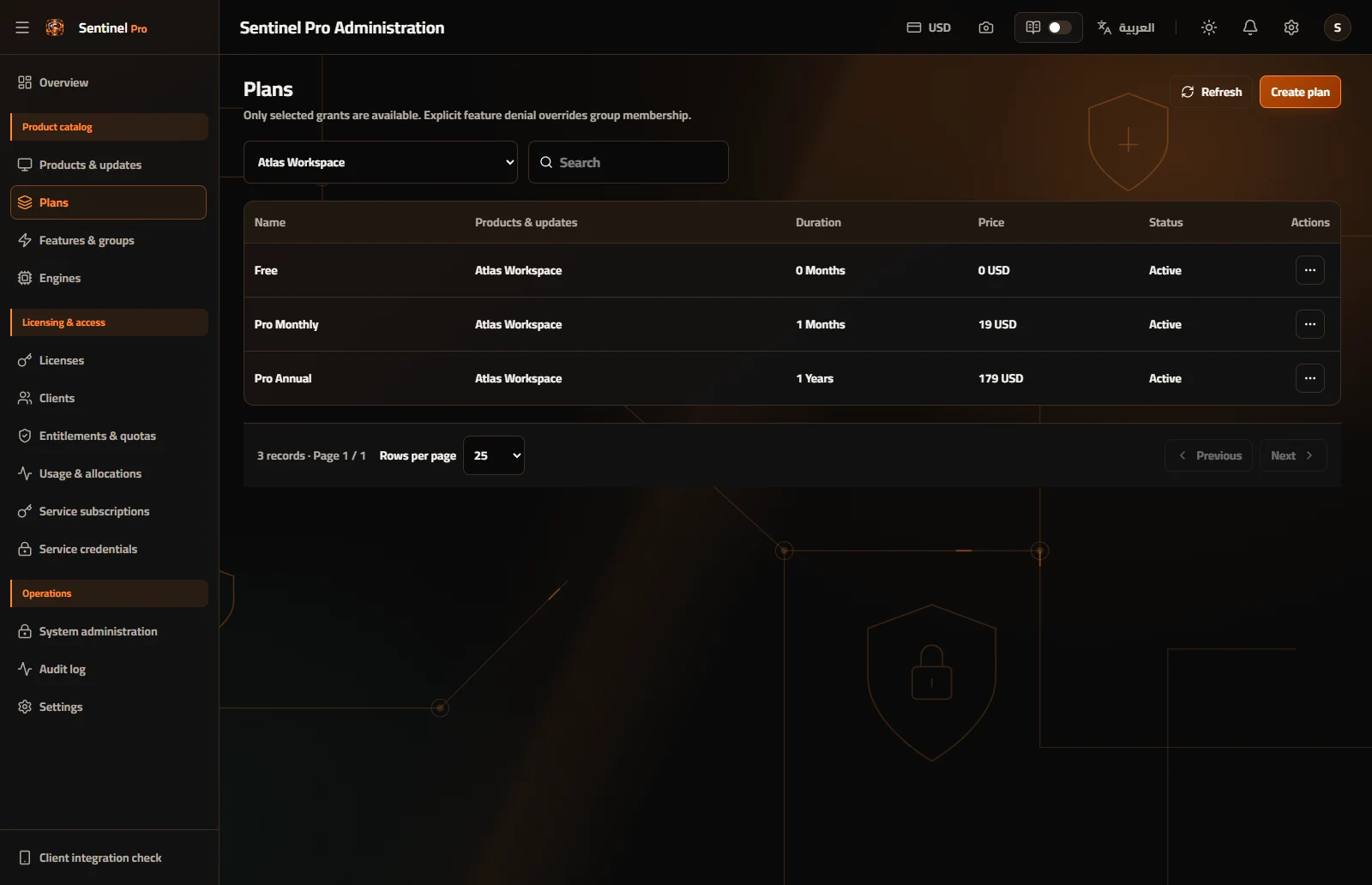
Task: Navigate to Engines
Action: click(x=108, y=278)
